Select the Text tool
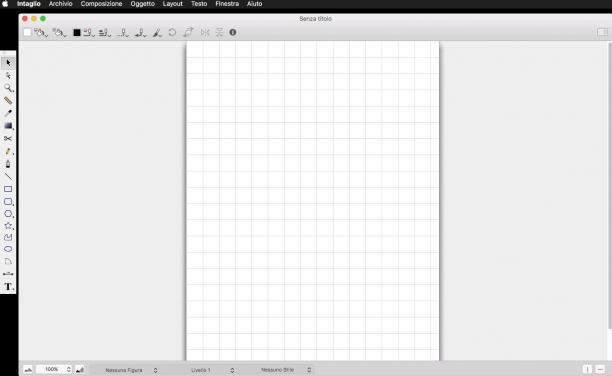 [8, 287]
